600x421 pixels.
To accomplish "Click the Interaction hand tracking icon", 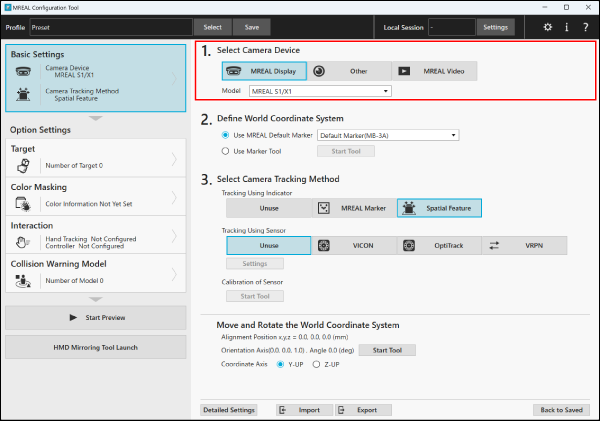I will (23, 242).
